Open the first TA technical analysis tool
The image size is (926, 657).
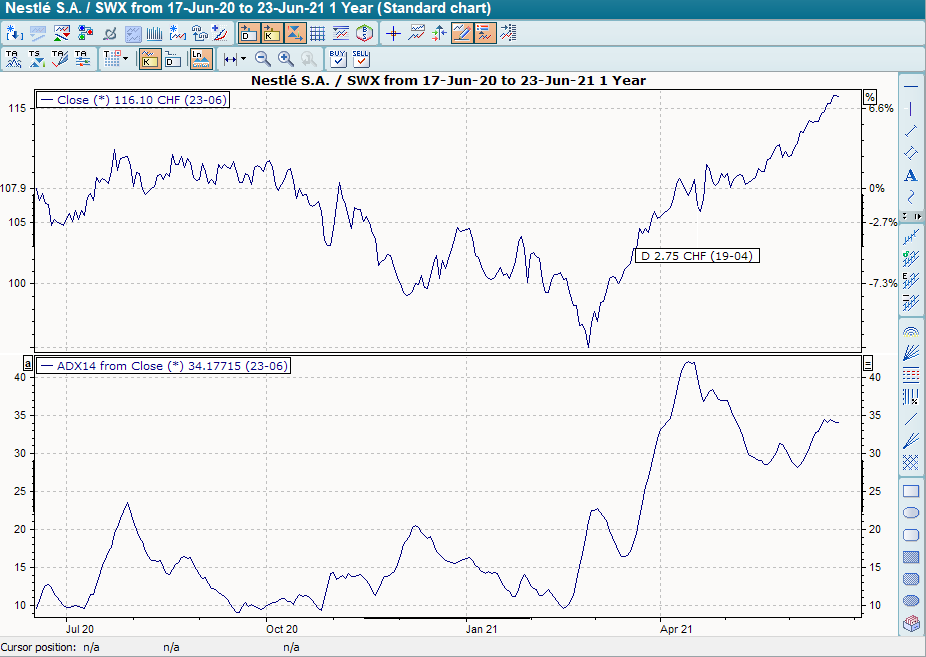click(x=15, y=59)
